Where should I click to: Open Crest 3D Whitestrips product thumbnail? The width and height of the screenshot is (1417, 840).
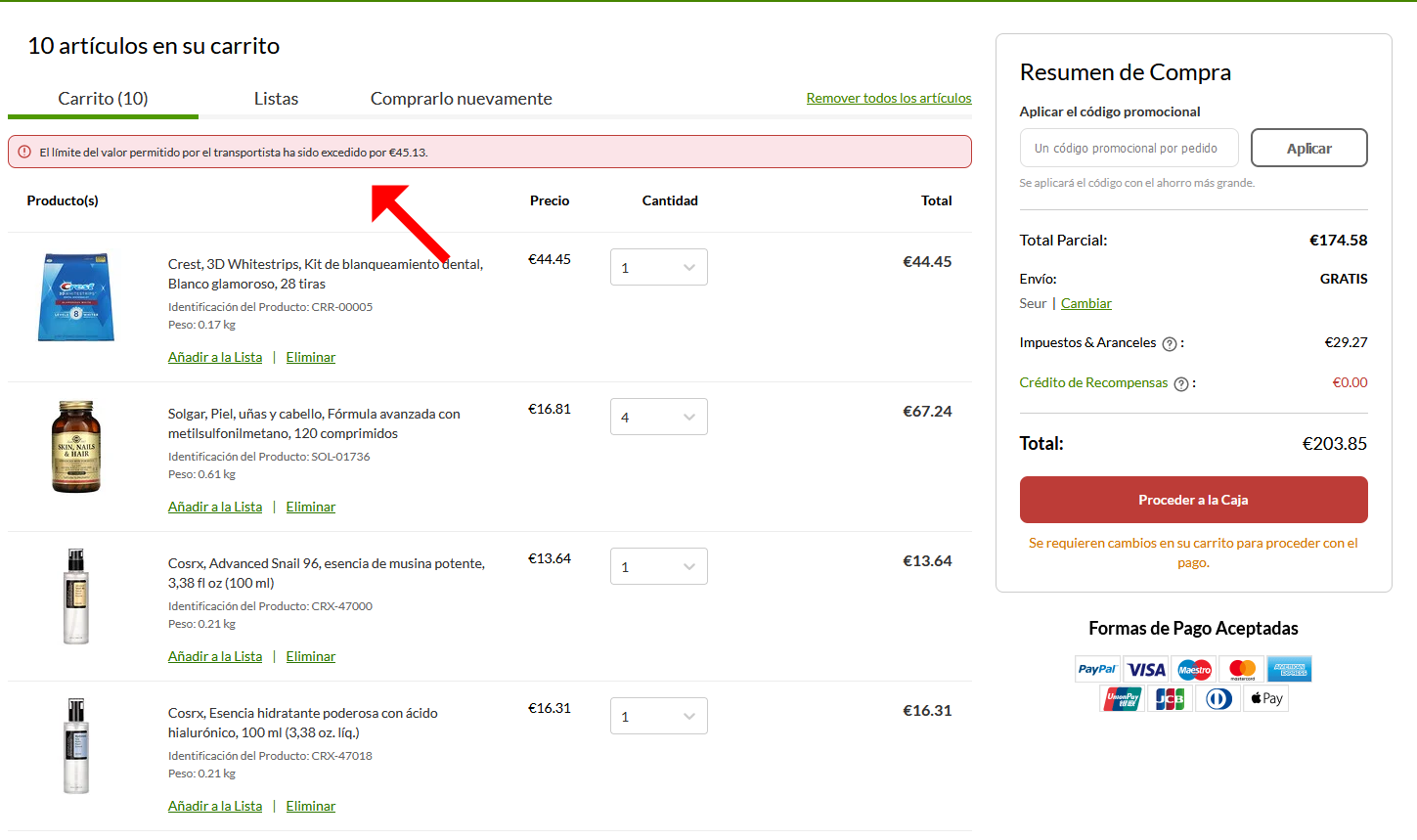point(76,297)
